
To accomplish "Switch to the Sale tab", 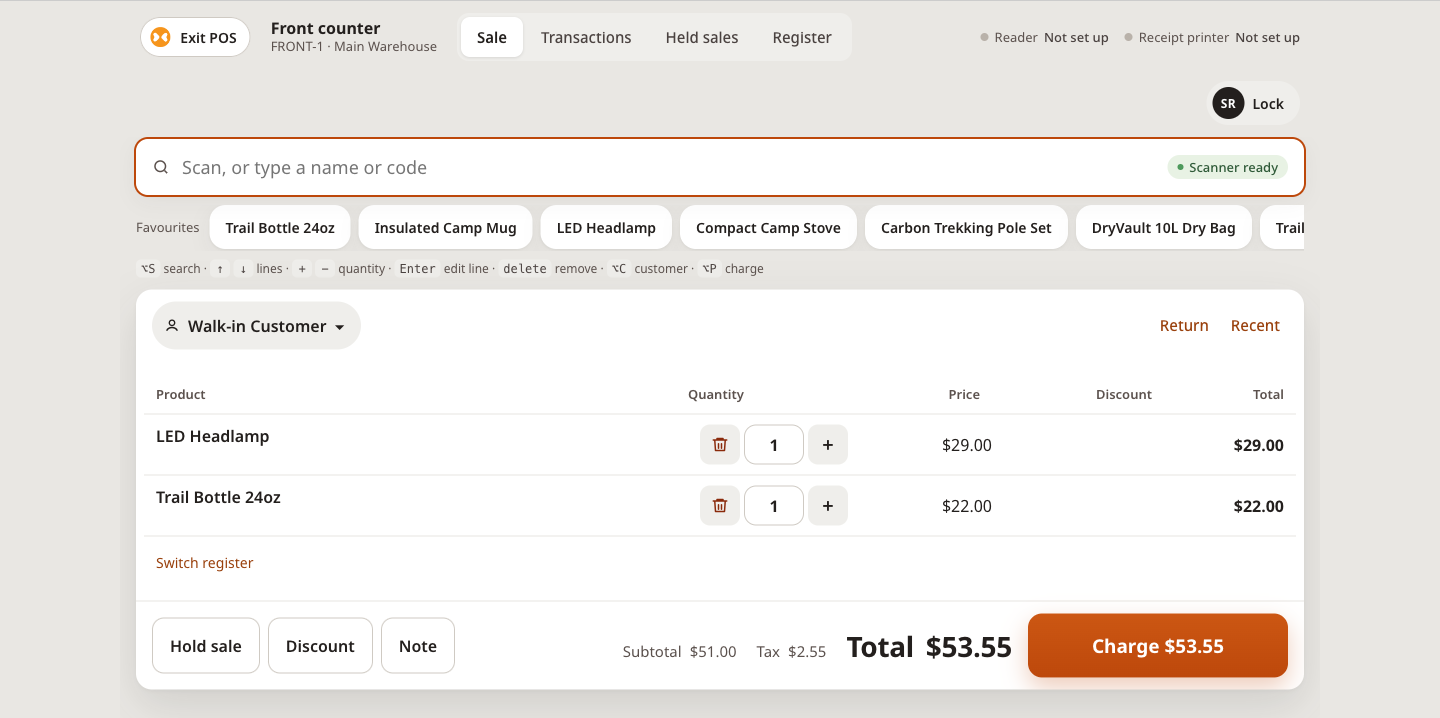I will point(492,37).
